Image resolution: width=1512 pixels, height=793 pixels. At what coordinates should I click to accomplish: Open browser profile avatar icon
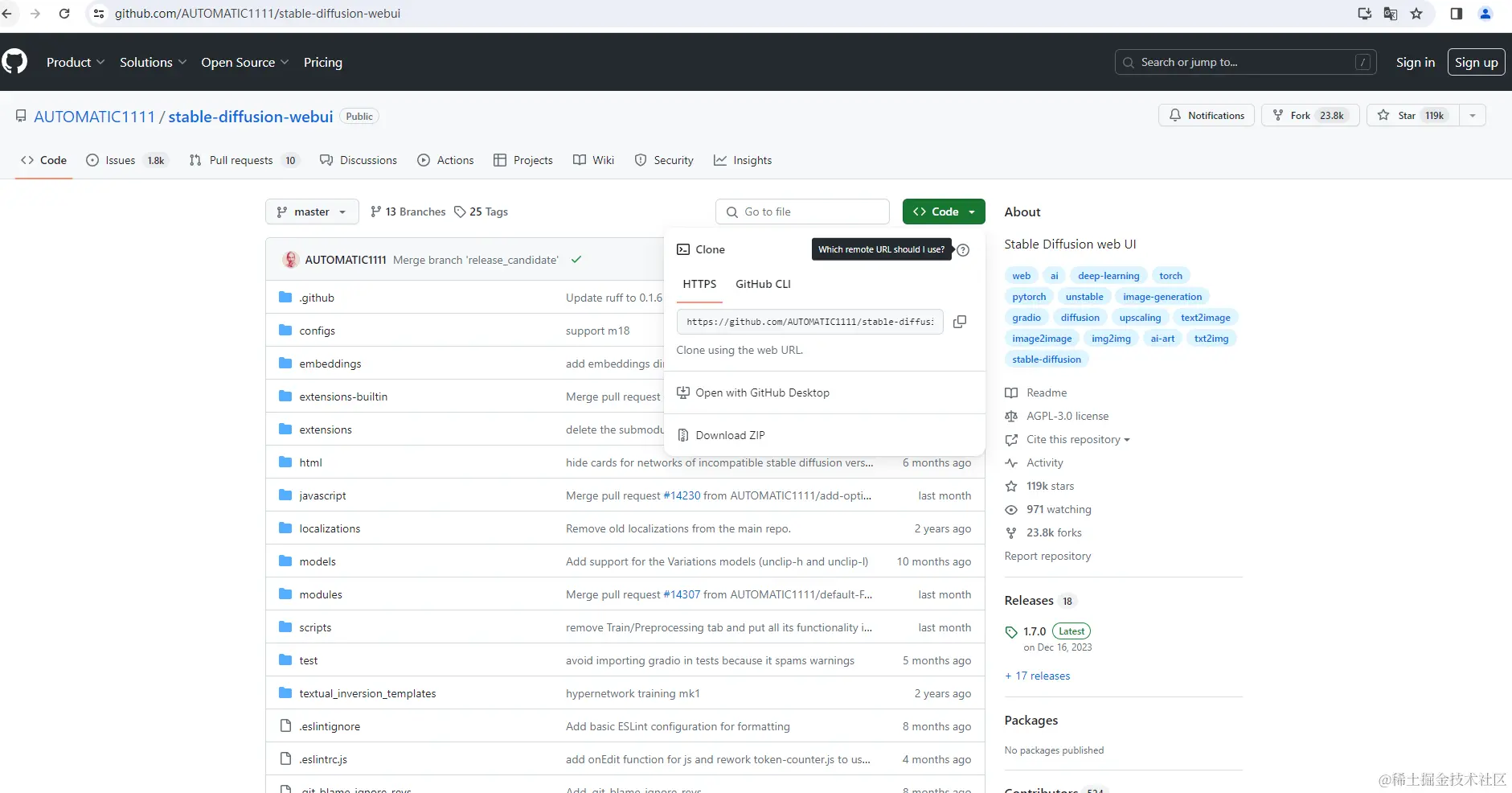[1485, 14]
